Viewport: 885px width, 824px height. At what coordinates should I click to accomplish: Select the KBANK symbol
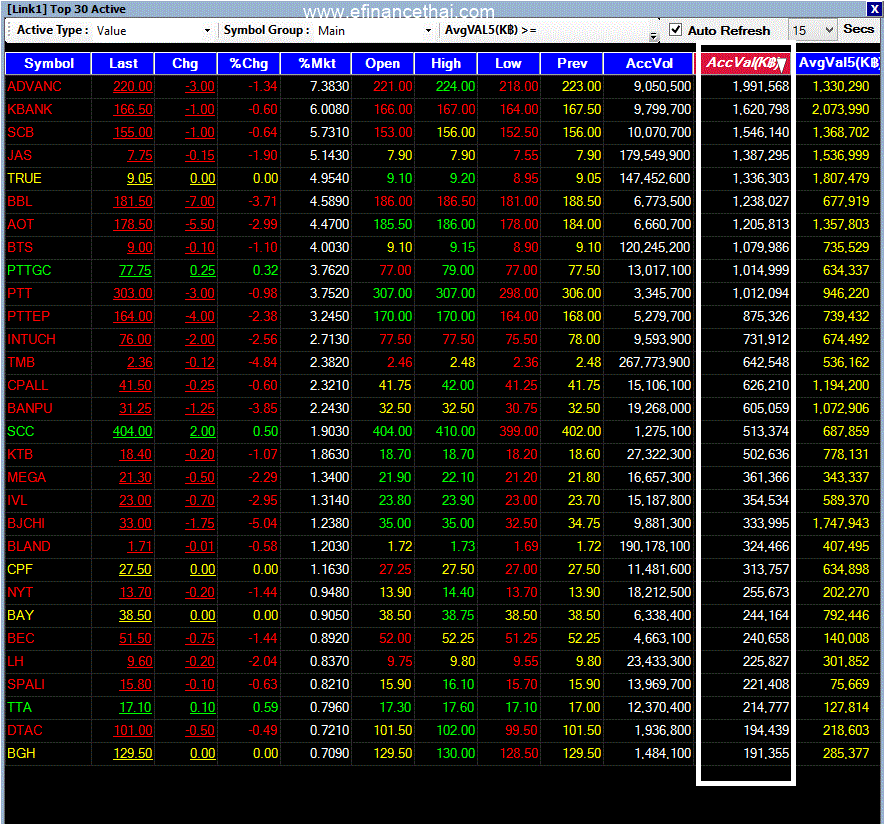coord(29,109)
